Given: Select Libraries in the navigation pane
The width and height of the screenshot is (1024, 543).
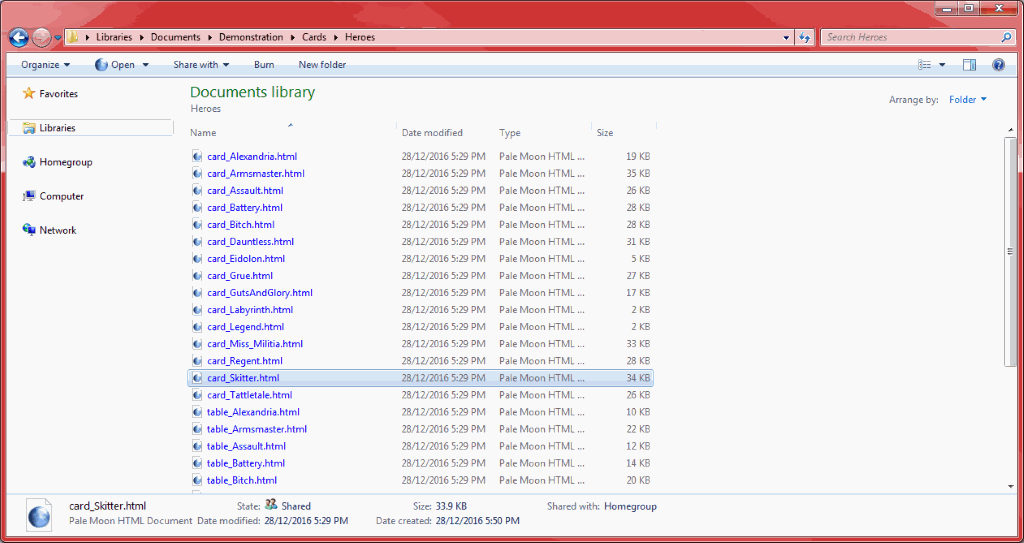Looking at the screenshot, I should pyautogui.click(x=57, y=128).
